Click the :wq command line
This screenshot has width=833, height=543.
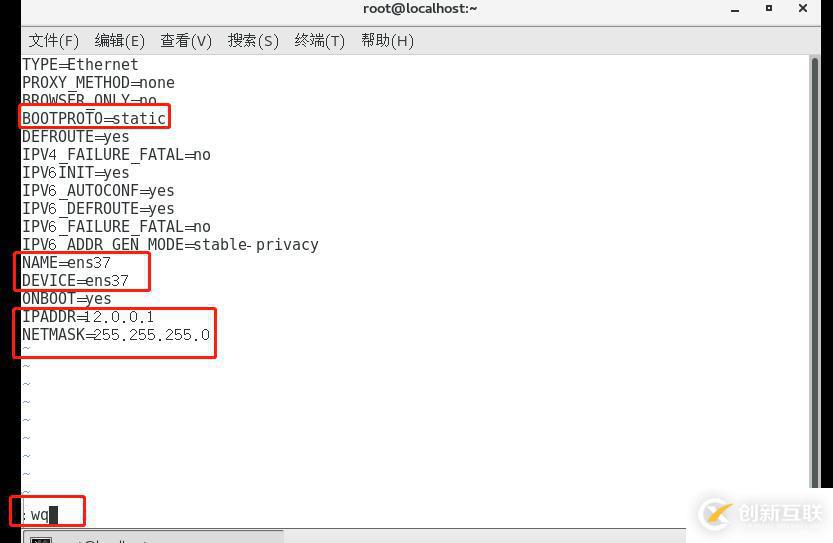(x=40, y=514)
